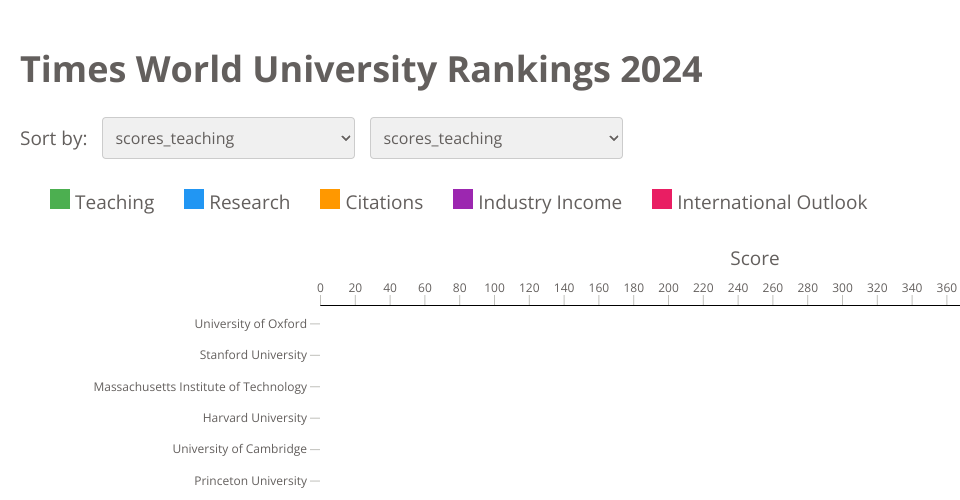Toggle the Citations legend label
The width and height of the screenshot is (960, 500).
[384, 202]
